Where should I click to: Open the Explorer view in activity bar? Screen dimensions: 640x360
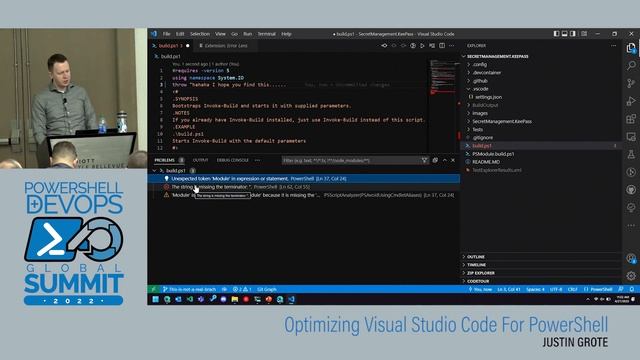click(631, 48)
